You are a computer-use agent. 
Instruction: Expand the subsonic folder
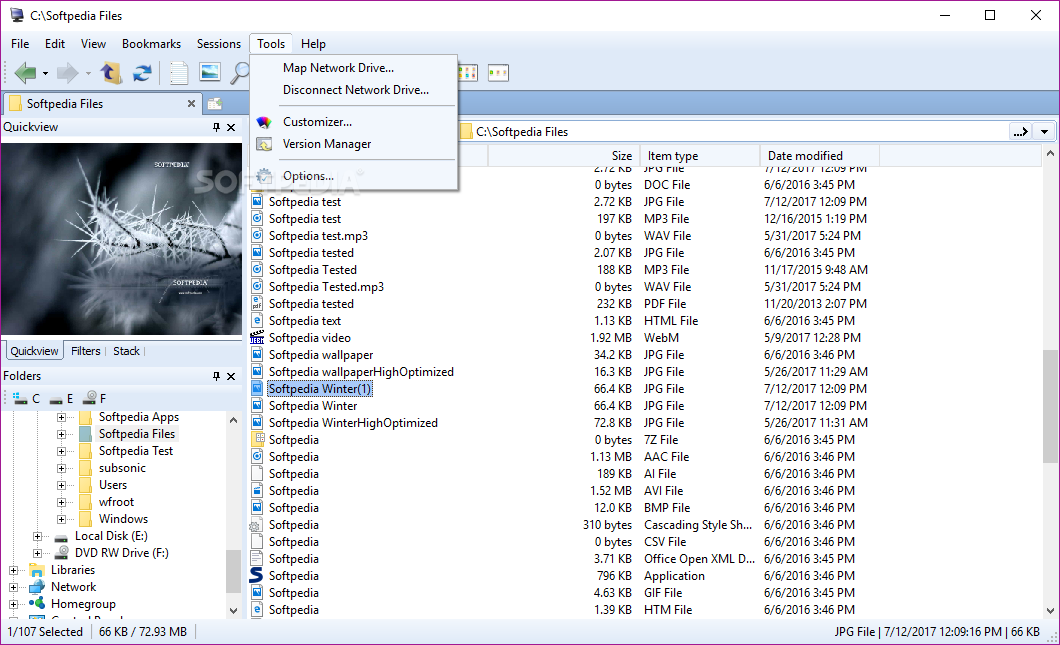pos(62,468)
